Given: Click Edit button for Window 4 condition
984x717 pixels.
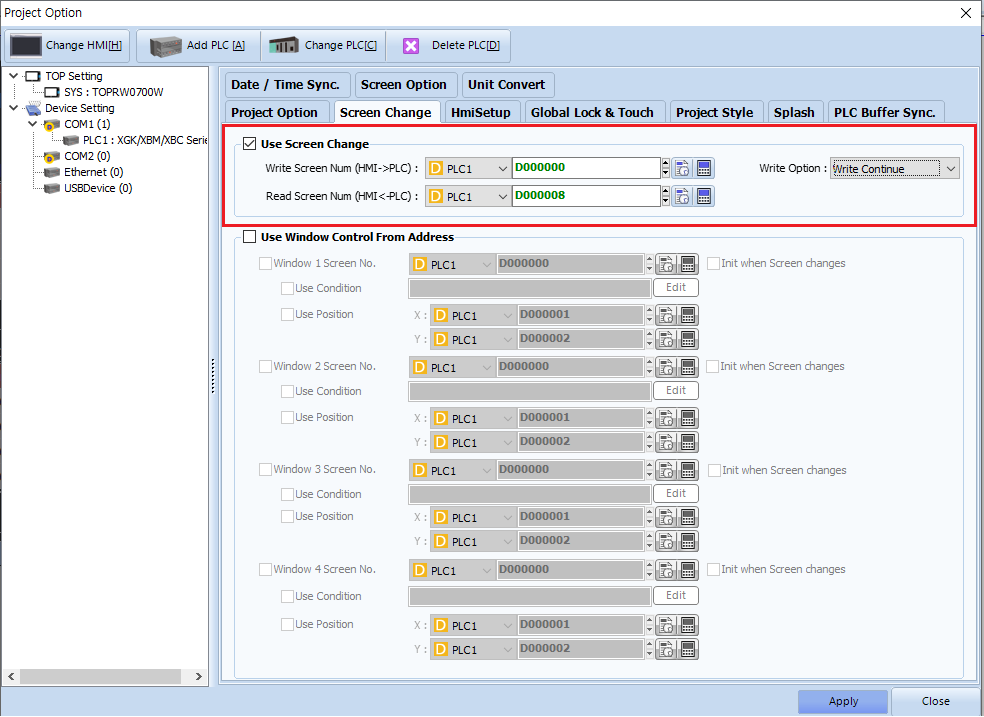Looking at the screenshot, I should click(676, 596).
